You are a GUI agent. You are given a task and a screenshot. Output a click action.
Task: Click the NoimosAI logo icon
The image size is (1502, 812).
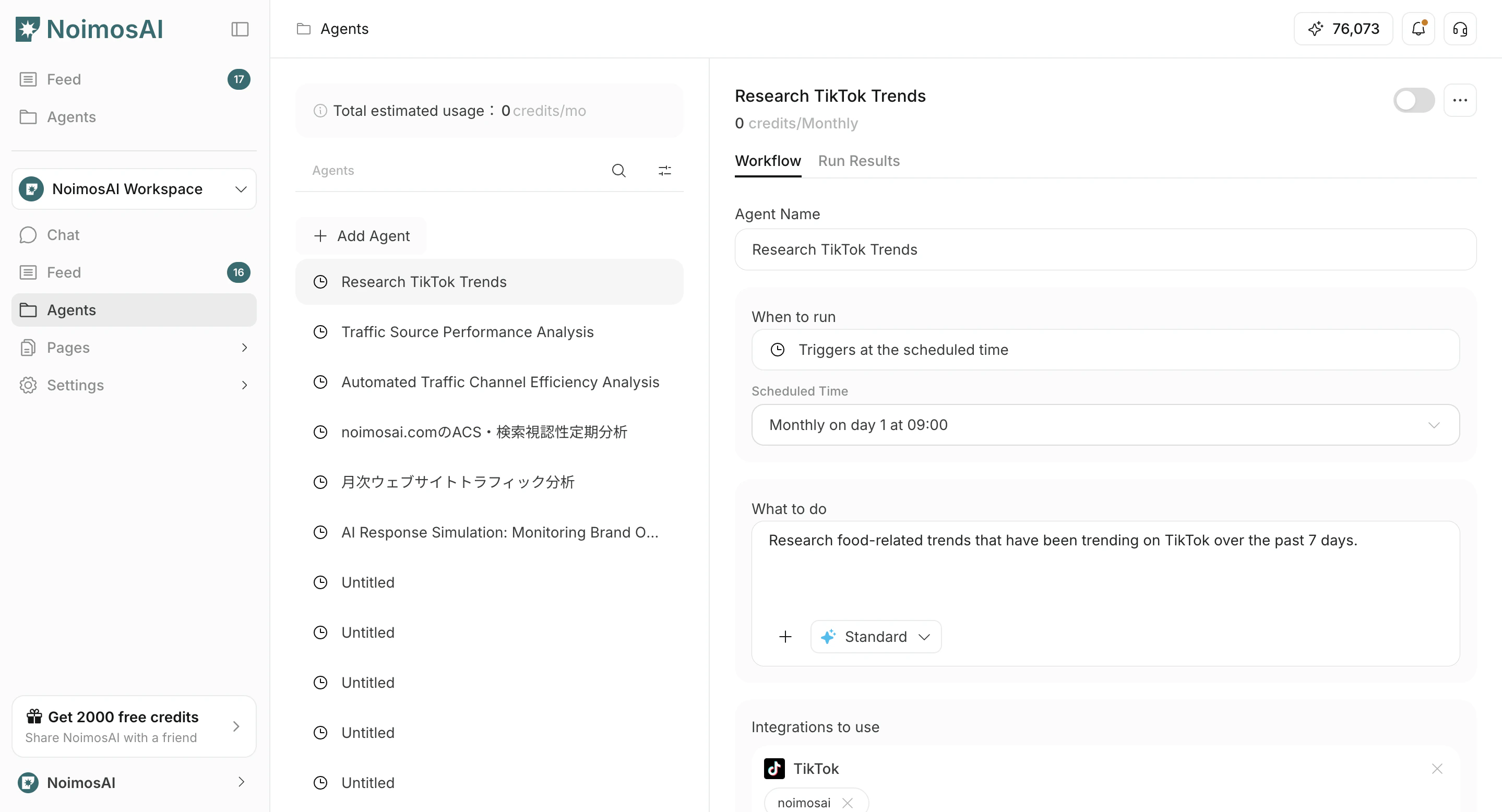tap(28, 29)
